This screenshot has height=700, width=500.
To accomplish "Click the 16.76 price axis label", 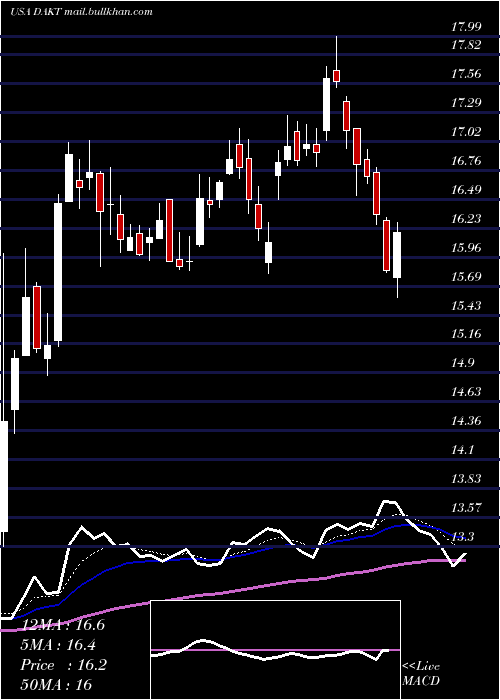I will tap(466, 161).
